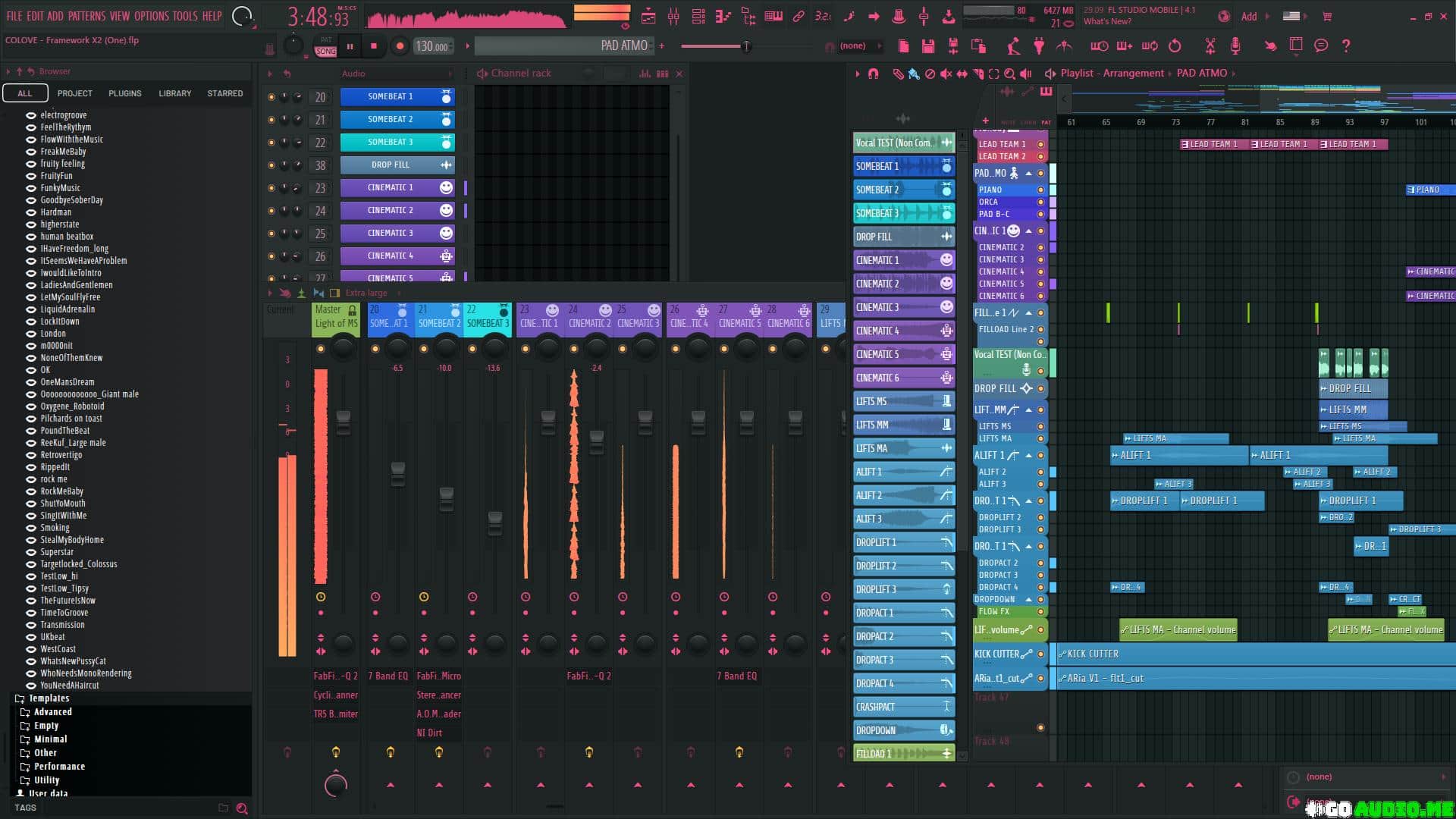The image size is (1456, 819).
Task: Select the playlist slice tool
Action: (x=977, y=74)
